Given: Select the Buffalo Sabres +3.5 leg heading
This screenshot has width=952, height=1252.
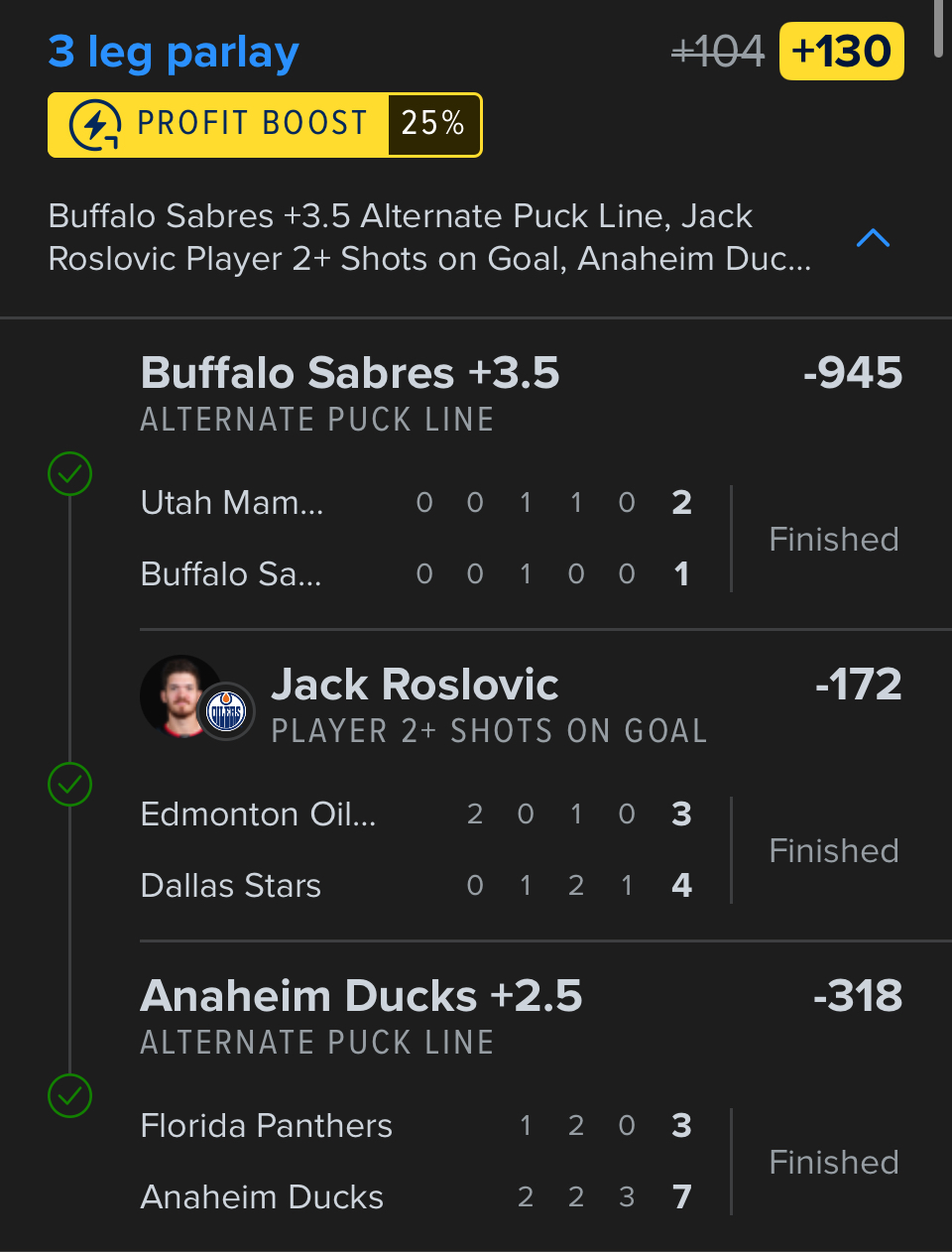Looking at the screenshot, I should click(x=350, y=374).
